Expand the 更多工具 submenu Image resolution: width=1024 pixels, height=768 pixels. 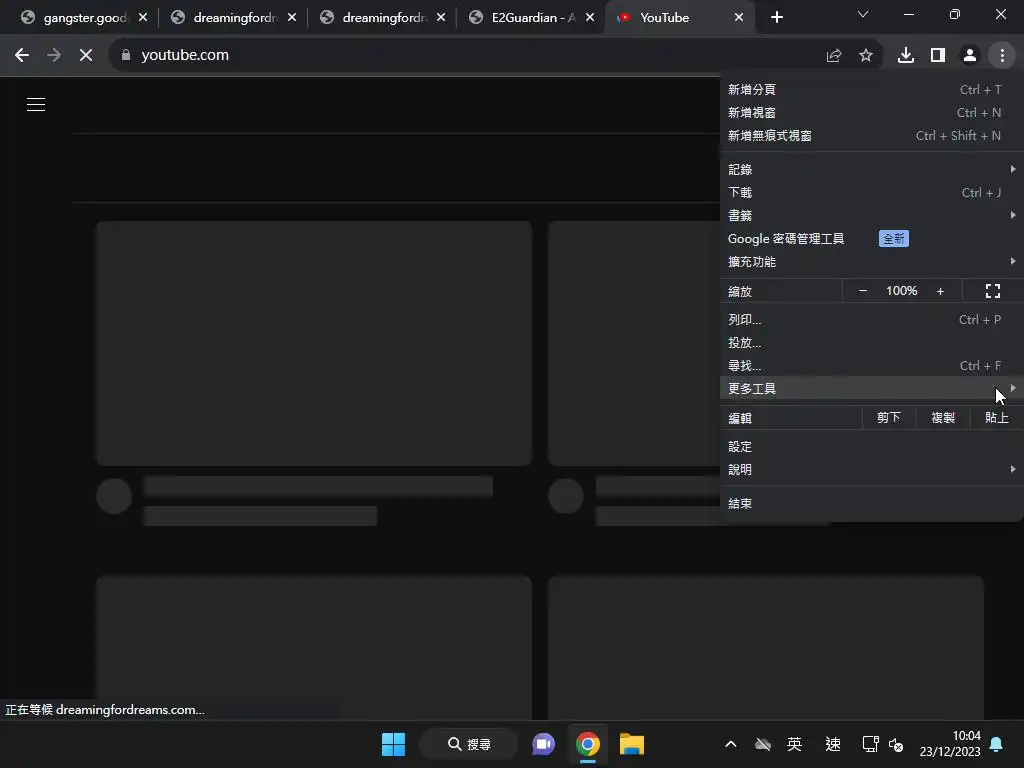coord(871,389)
